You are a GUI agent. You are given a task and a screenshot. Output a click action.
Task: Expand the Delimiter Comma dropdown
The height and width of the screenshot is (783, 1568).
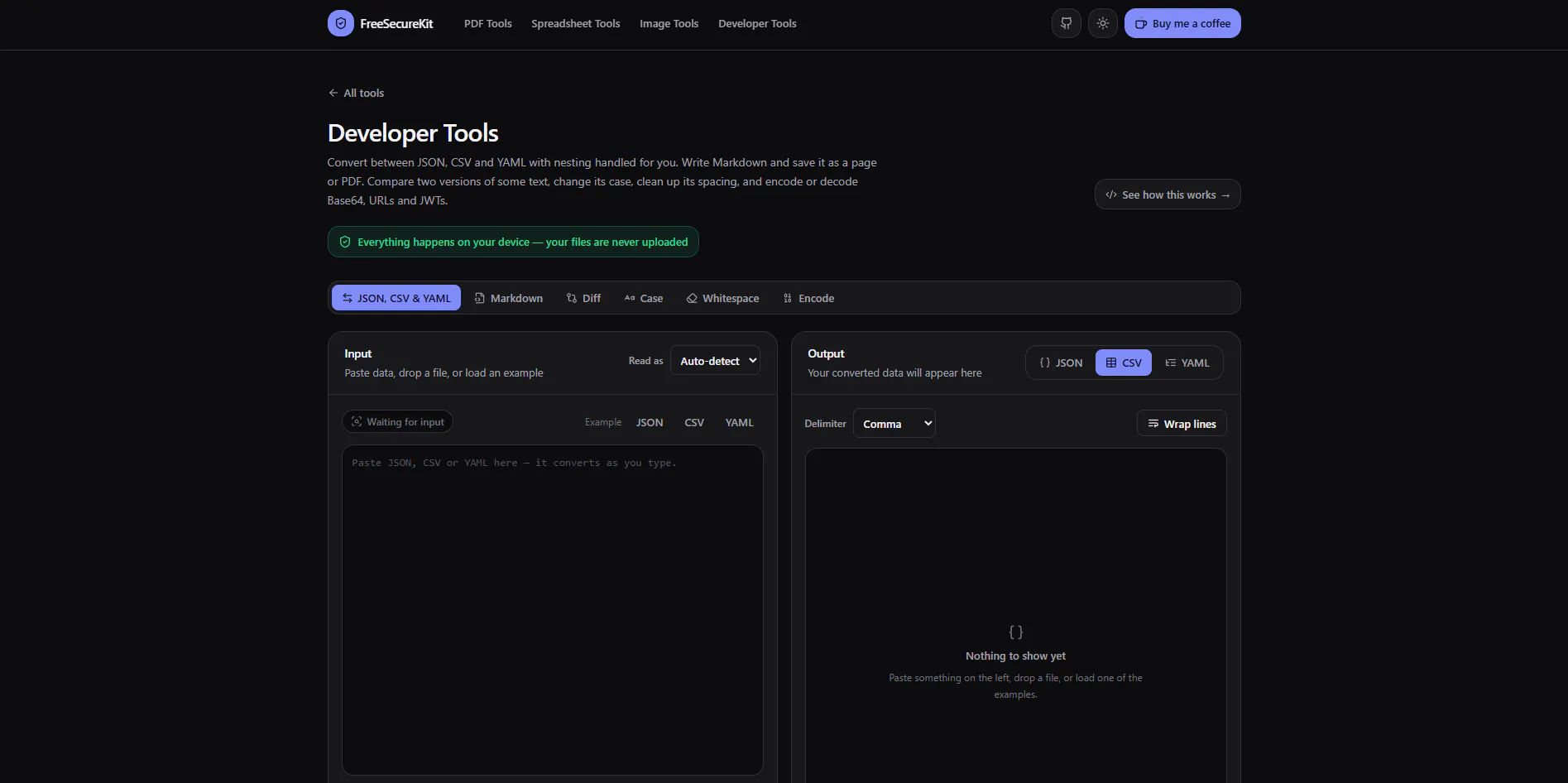[894, 424]
